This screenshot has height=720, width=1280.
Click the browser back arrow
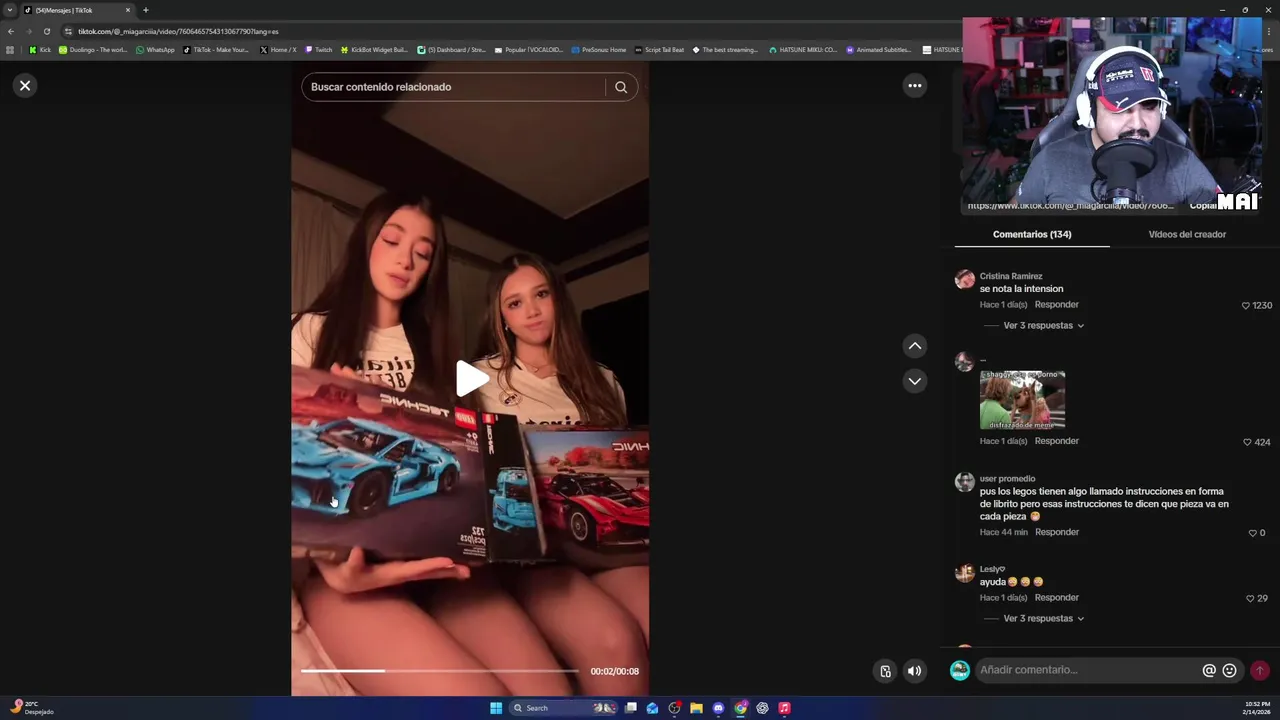coord(11,31)
